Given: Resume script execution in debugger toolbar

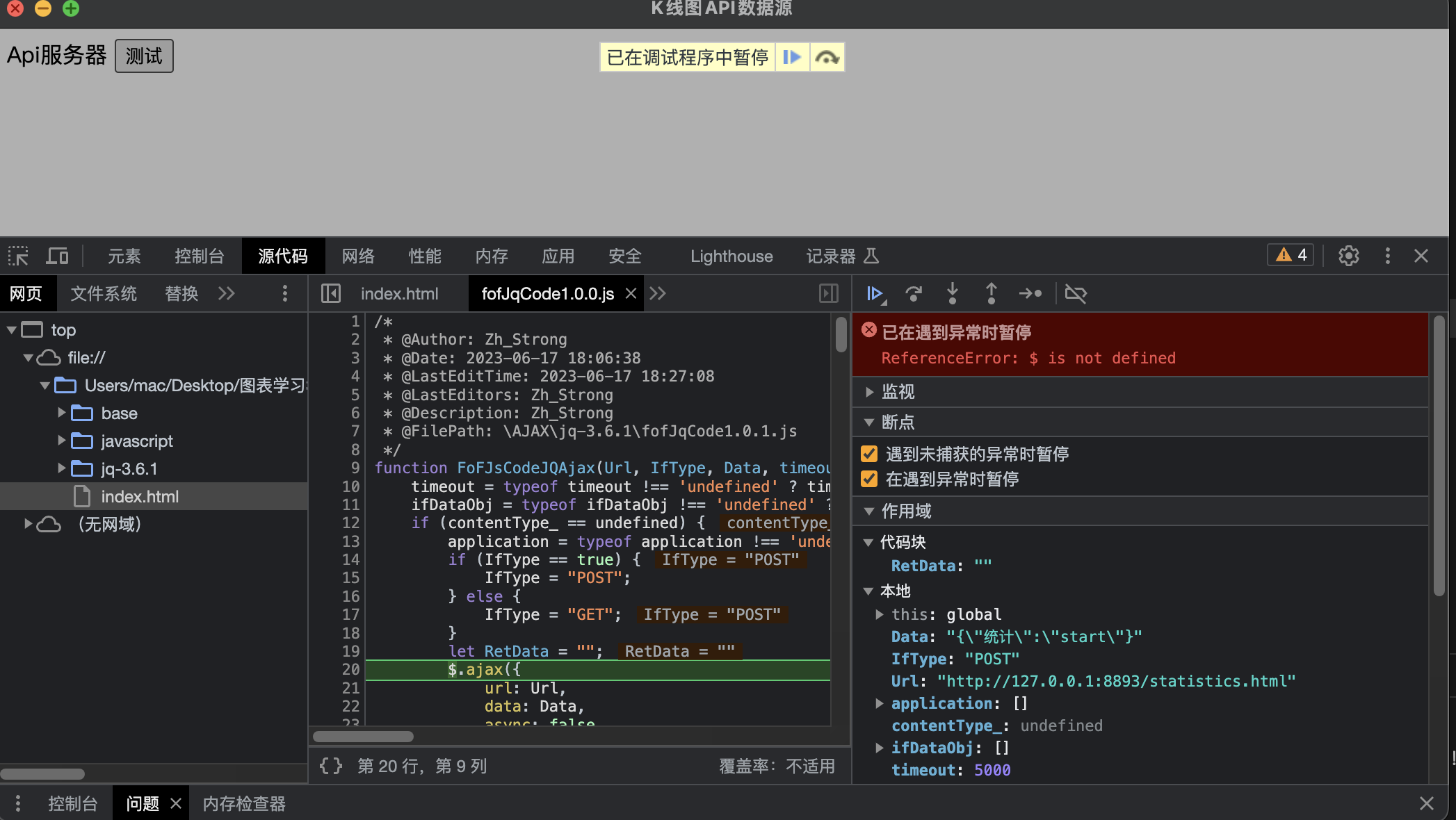Looking at the screenshot, I should point(876,294).
